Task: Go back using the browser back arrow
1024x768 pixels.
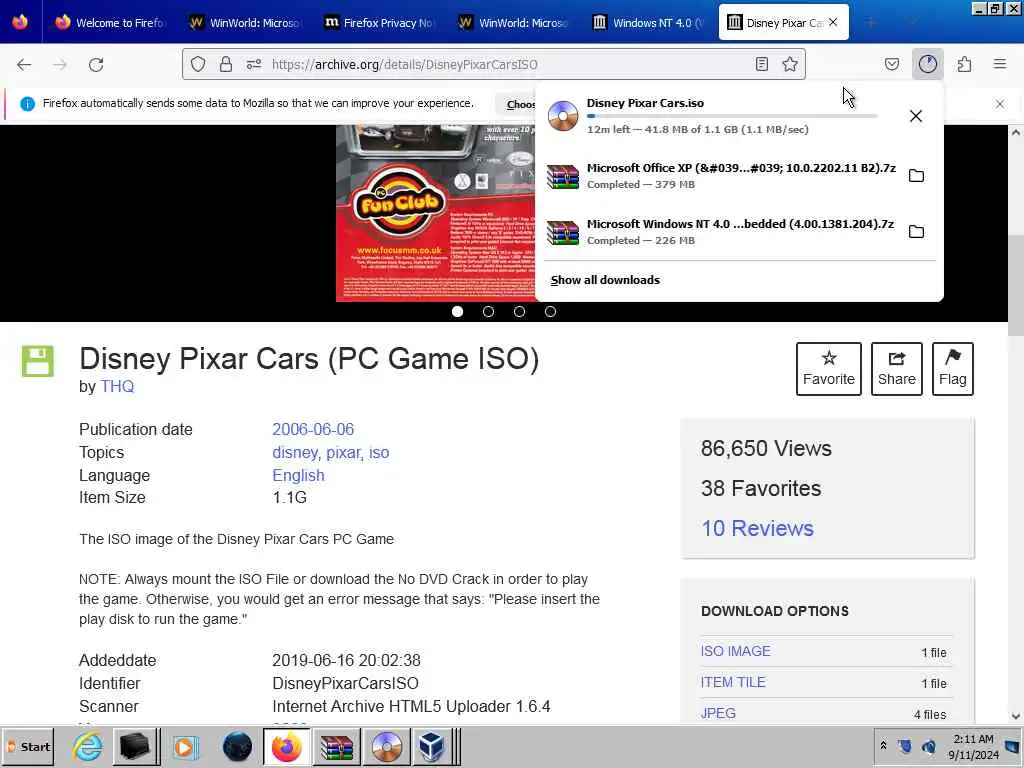Action: click(24, 65)
